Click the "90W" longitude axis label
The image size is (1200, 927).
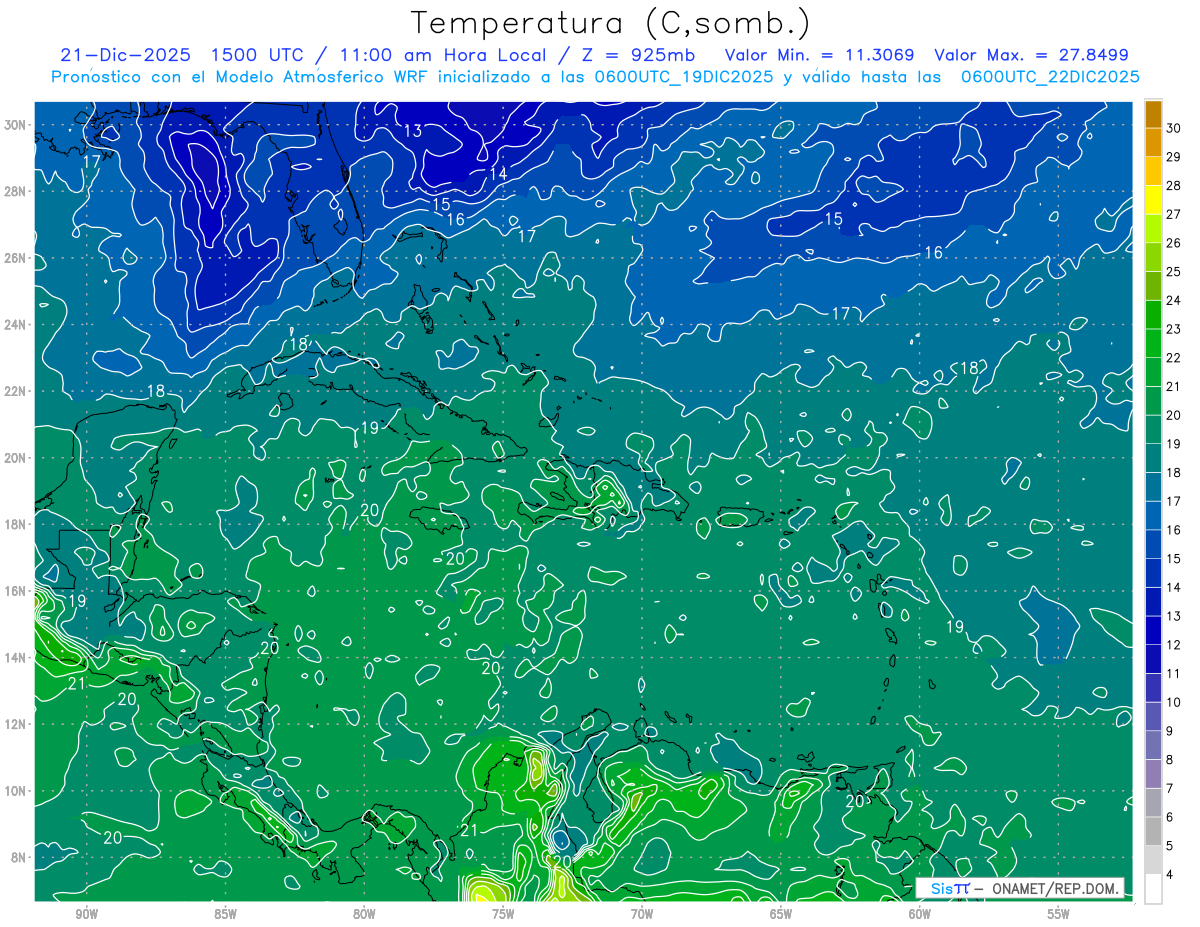pyautogui.click(x=86, y=914)
